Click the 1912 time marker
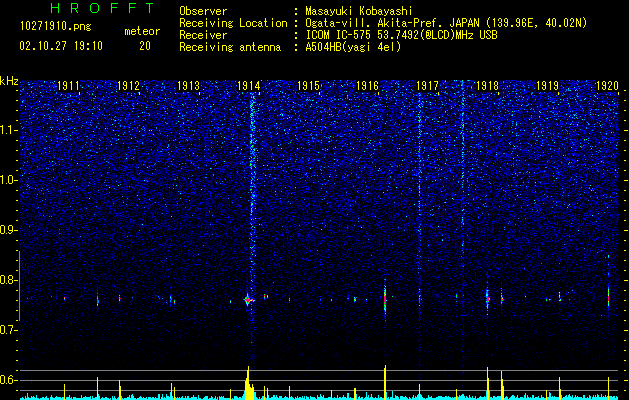Viewport: 629px width, 400px height. click(x=128, y=86)
